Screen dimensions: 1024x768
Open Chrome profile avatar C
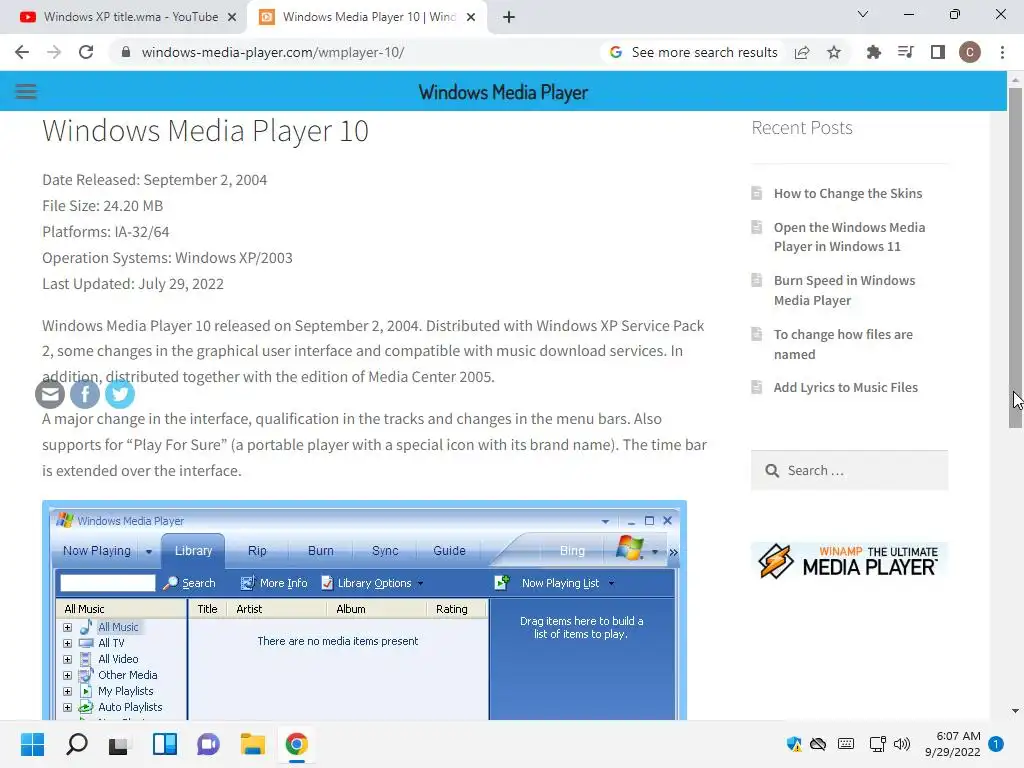[x=970, y=52]
